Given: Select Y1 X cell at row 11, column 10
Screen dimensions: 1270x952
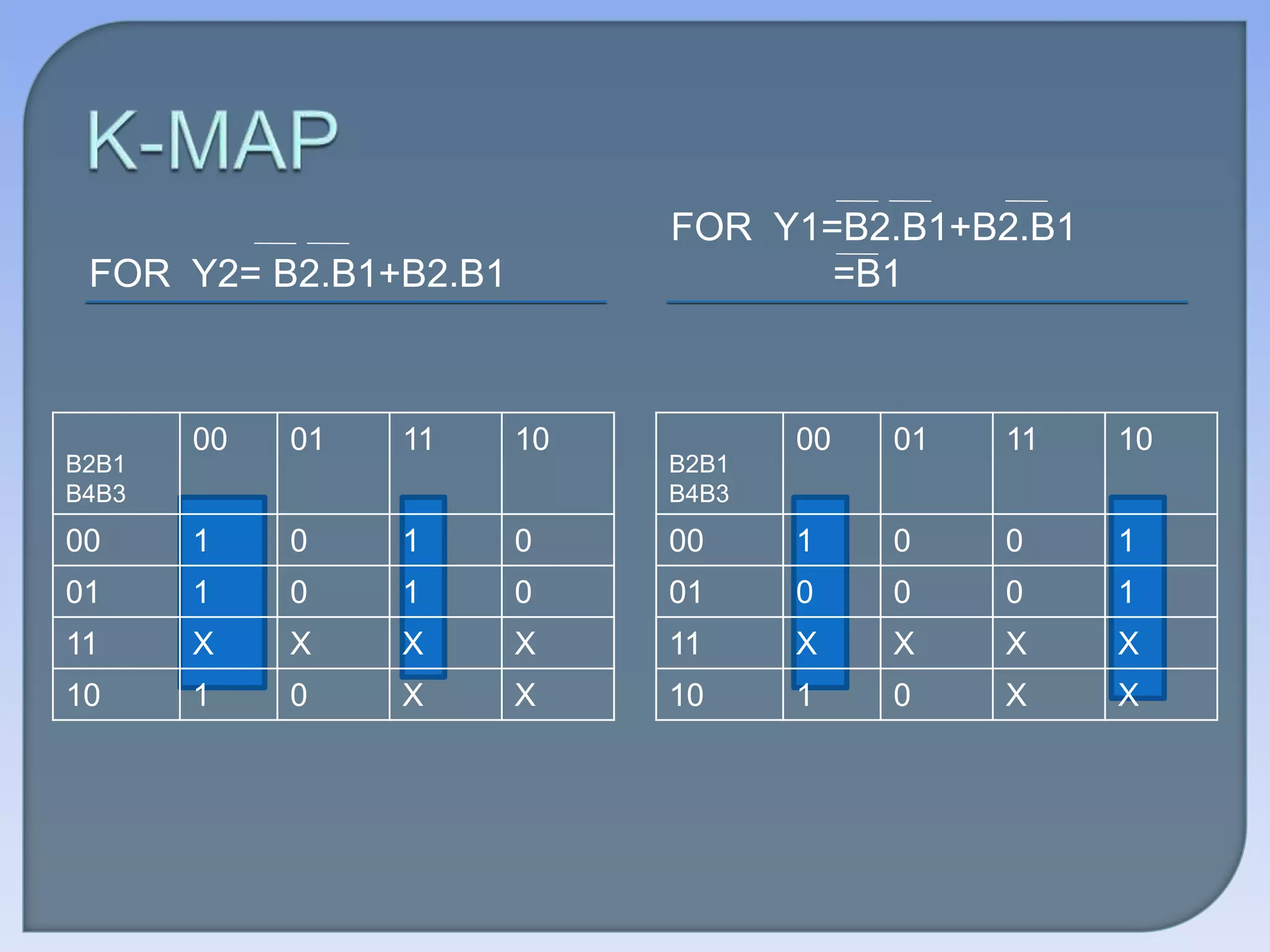Looking at the screenshot, I should [x=1161, y=643].
